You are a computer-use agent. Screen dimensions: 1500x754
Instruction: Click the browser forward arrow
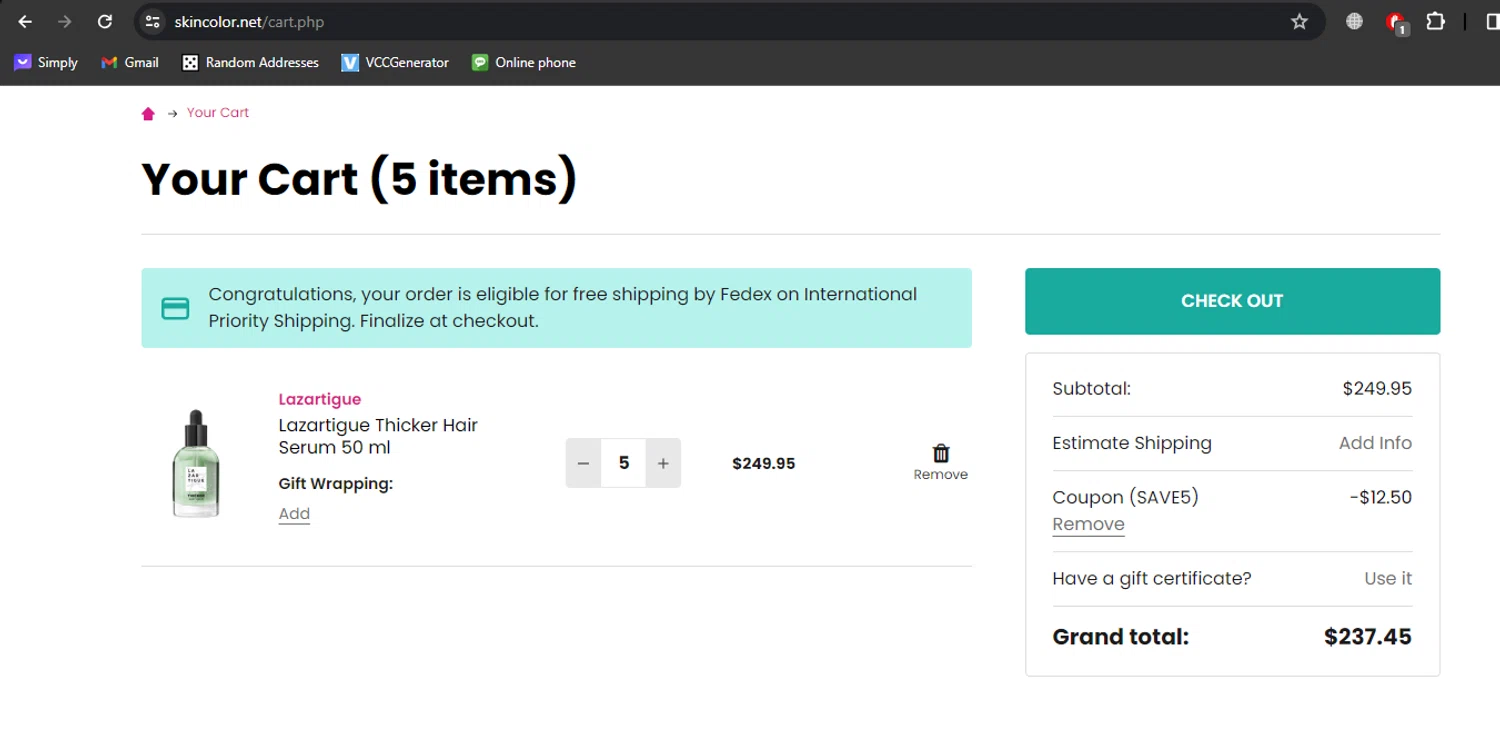(65, 21)
